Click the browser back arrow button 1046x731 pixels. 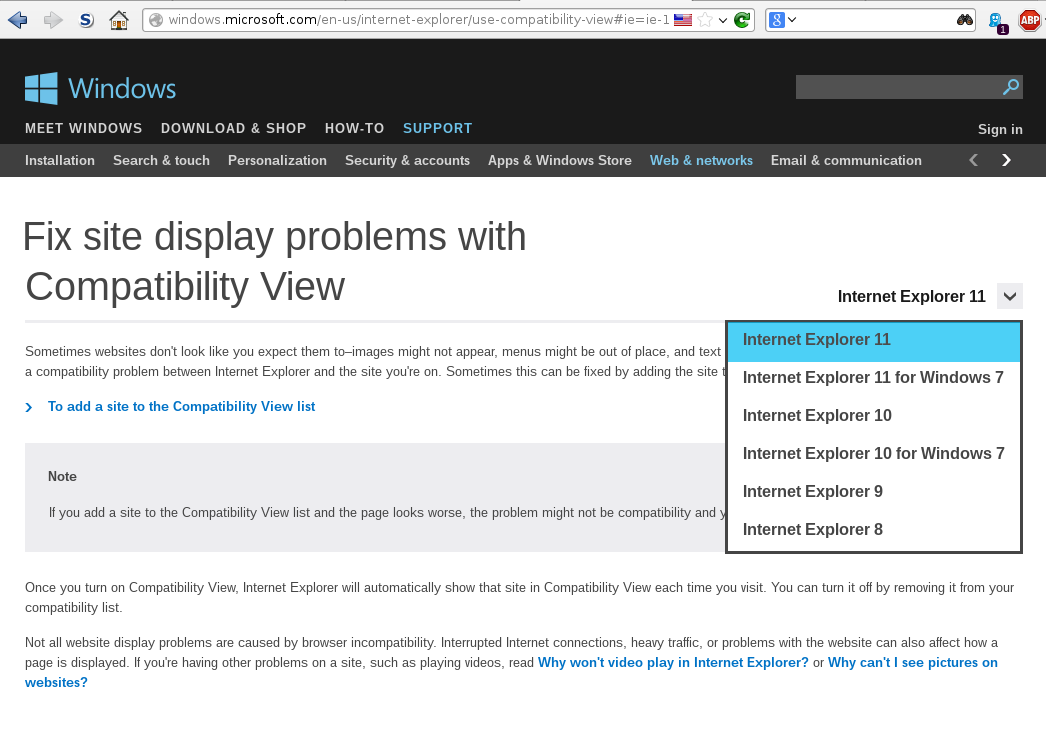[17, 19]
